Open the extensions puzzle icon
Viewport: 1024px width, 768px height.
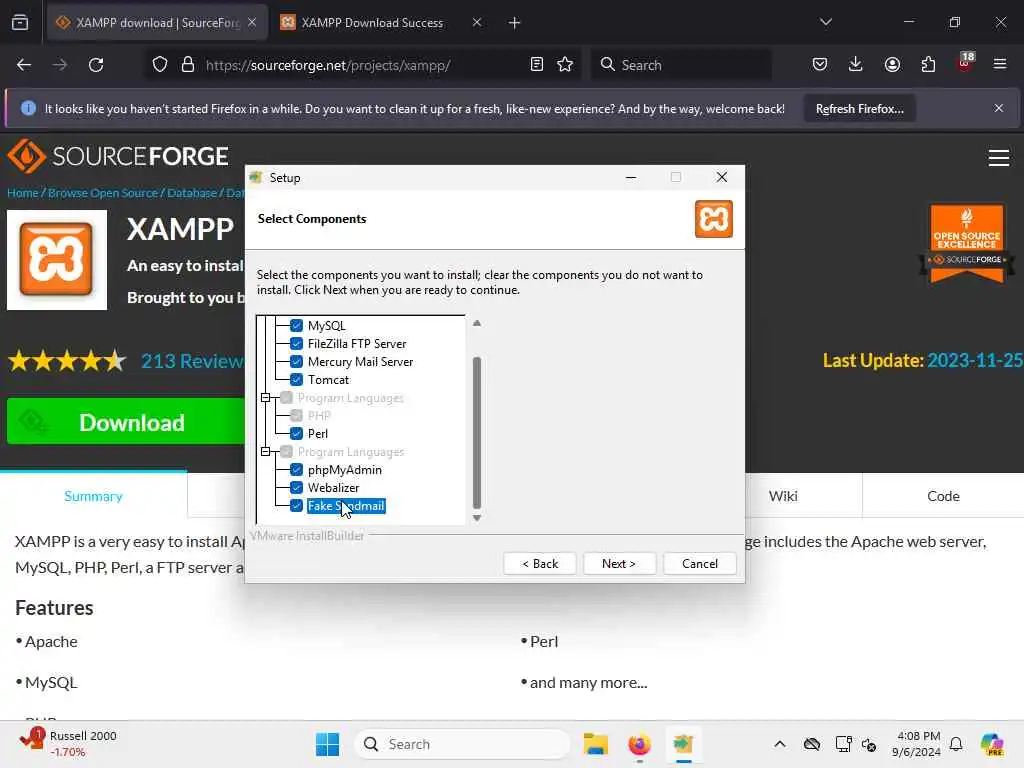point(928,65)
